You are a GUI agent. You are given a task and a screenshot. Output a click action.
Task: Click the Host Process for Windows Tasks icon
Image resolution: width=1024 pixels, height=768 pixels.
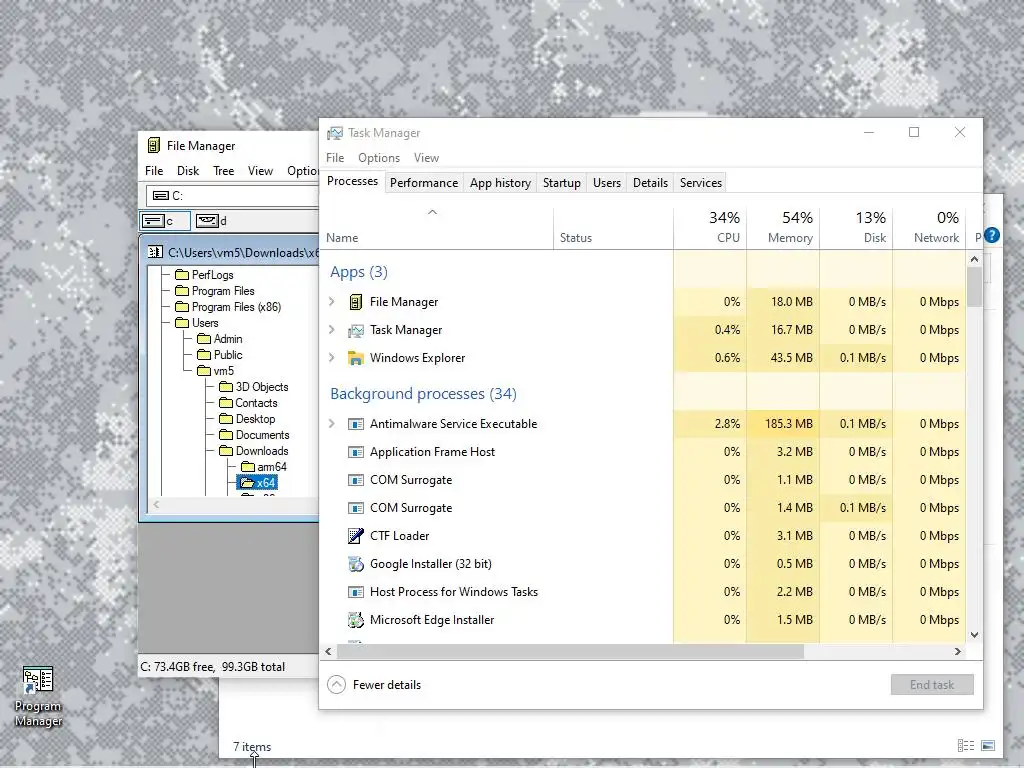pos(355,592)
